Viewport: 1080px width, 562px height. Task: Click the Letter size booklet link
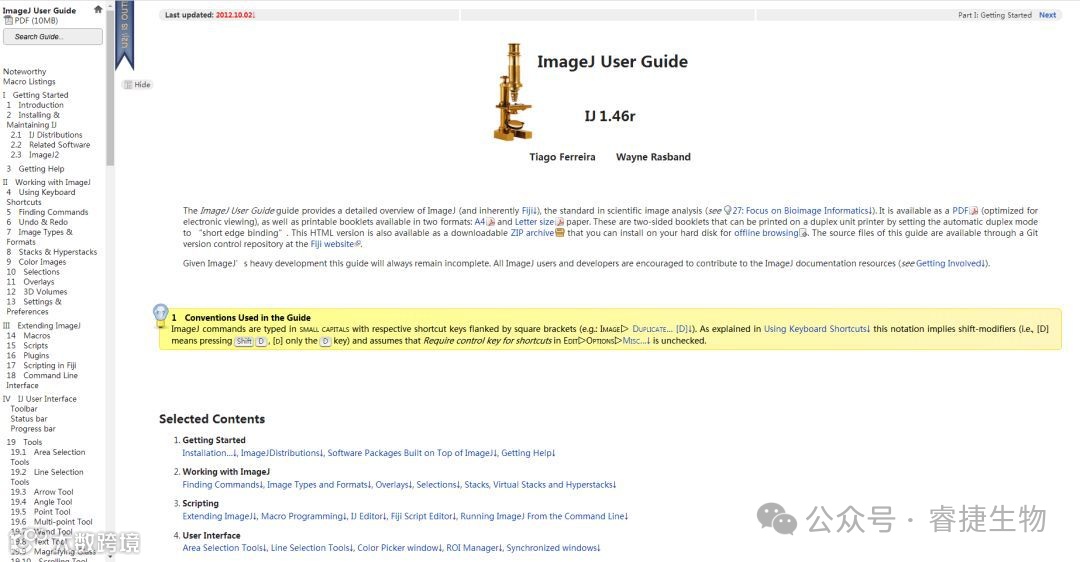[x=534, y=222]
